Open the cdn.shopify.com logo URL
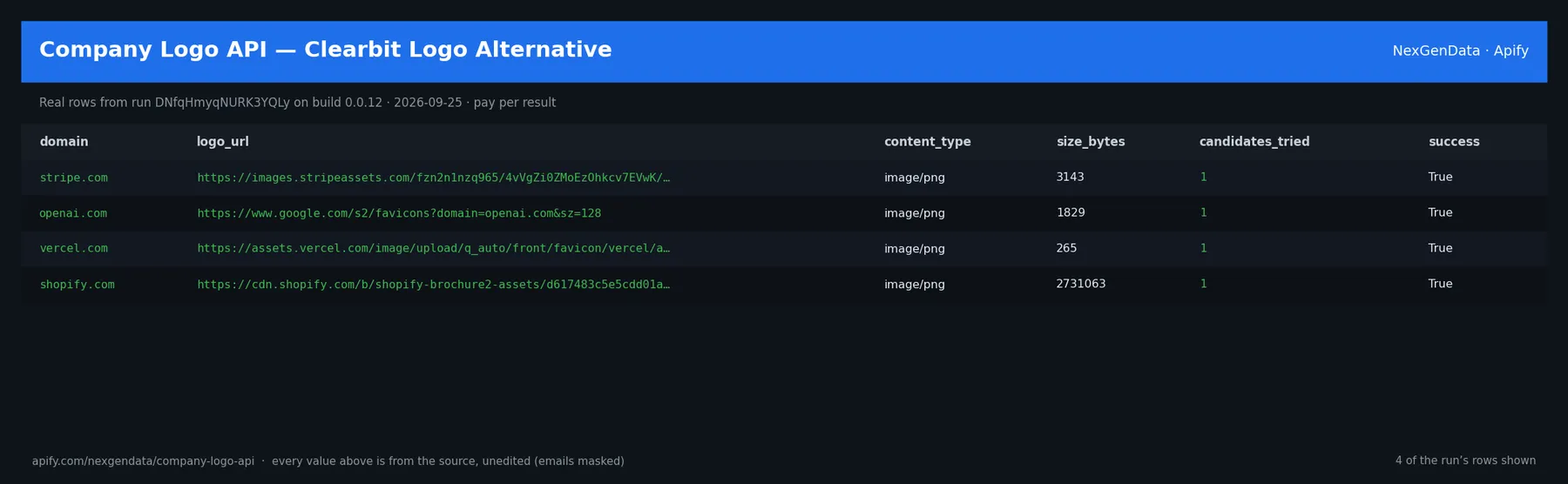Screen dimensions: 1568x484 (x=433, y=285)
